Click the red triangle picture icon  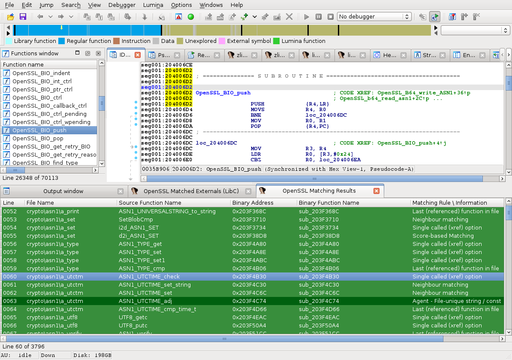(178, 17)
